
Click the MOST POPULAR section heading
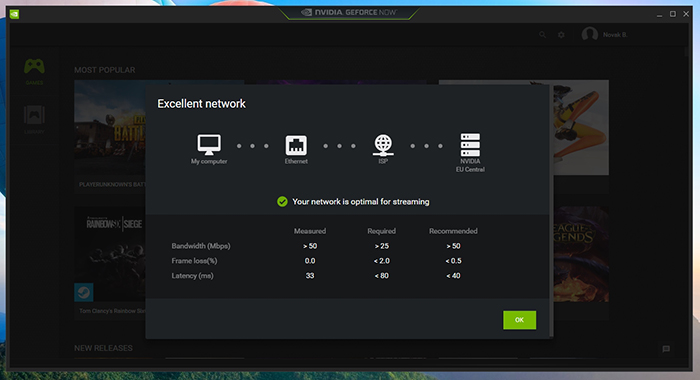pos(104,70)
